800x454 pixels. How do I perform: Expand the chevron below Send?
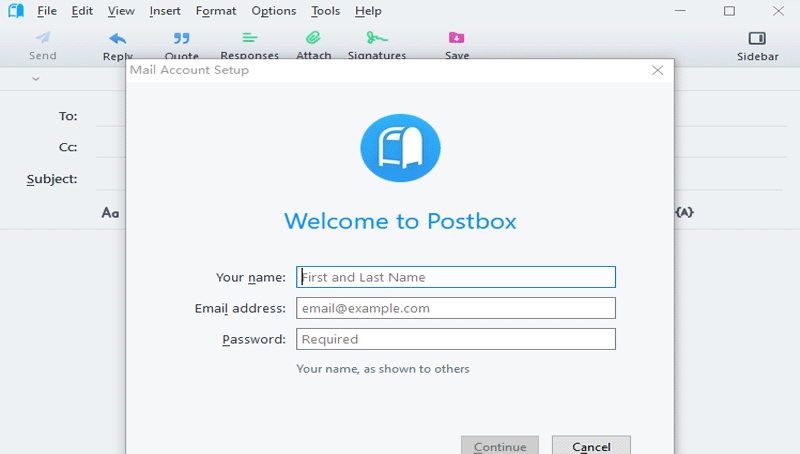[x=36, y=79]
